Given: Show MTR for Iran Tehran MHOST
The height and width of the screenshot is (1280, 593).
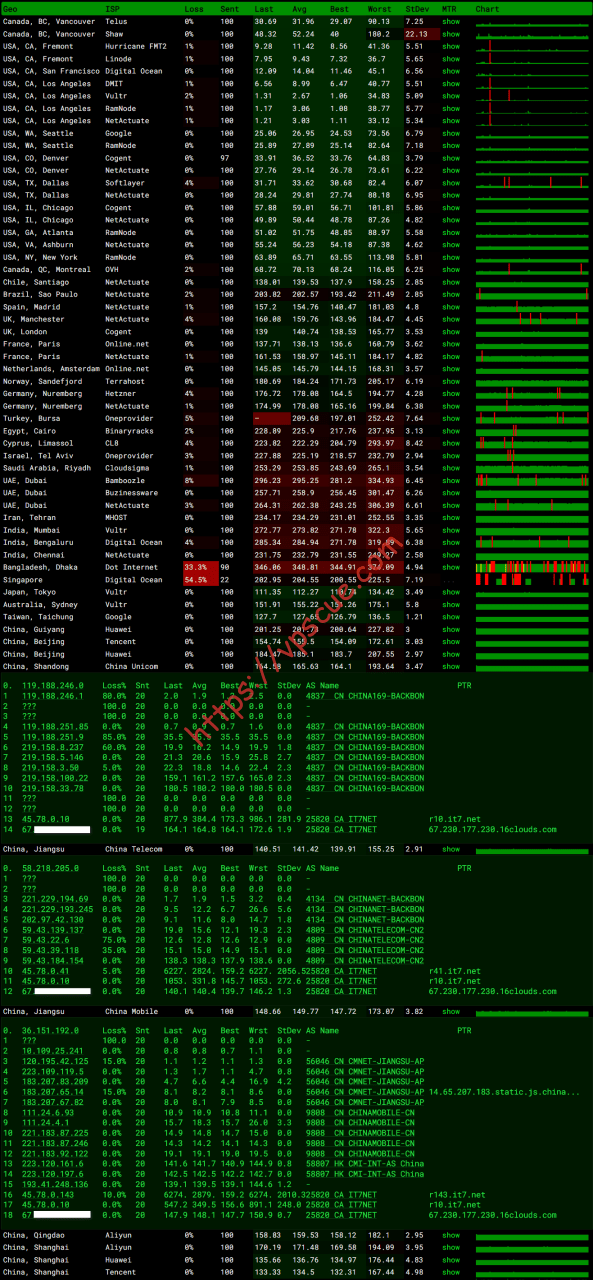Looking at the screenshot, I should tap(451, 518).
